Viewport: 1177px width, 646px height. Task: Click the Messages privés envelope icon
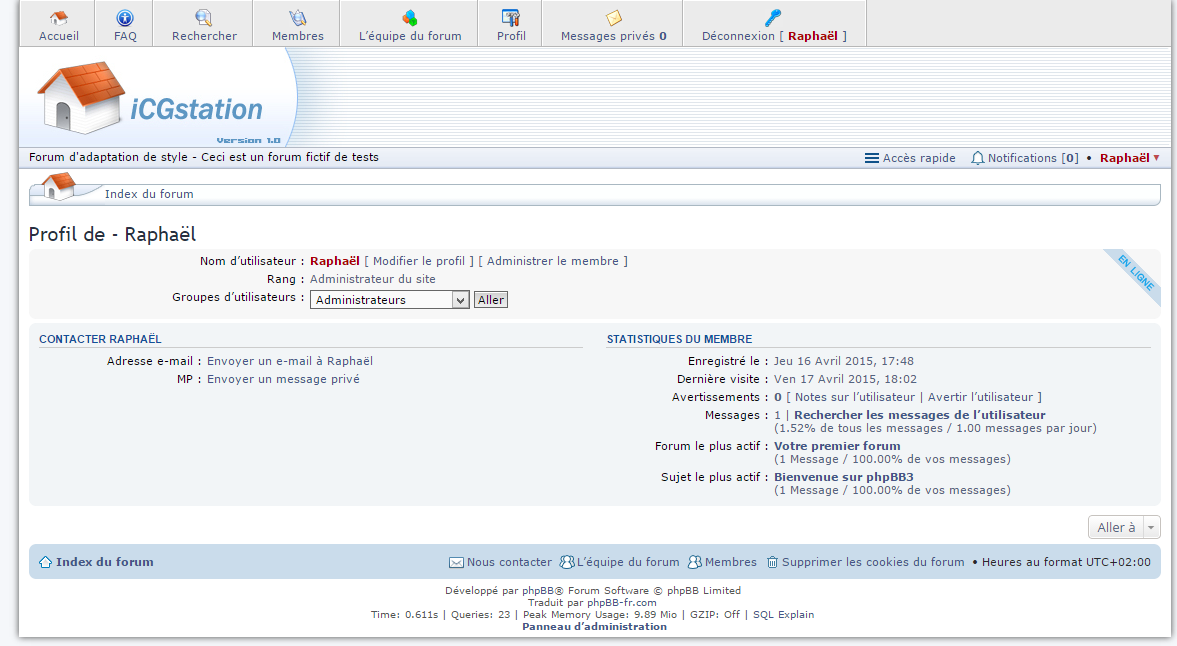(614, 18)
